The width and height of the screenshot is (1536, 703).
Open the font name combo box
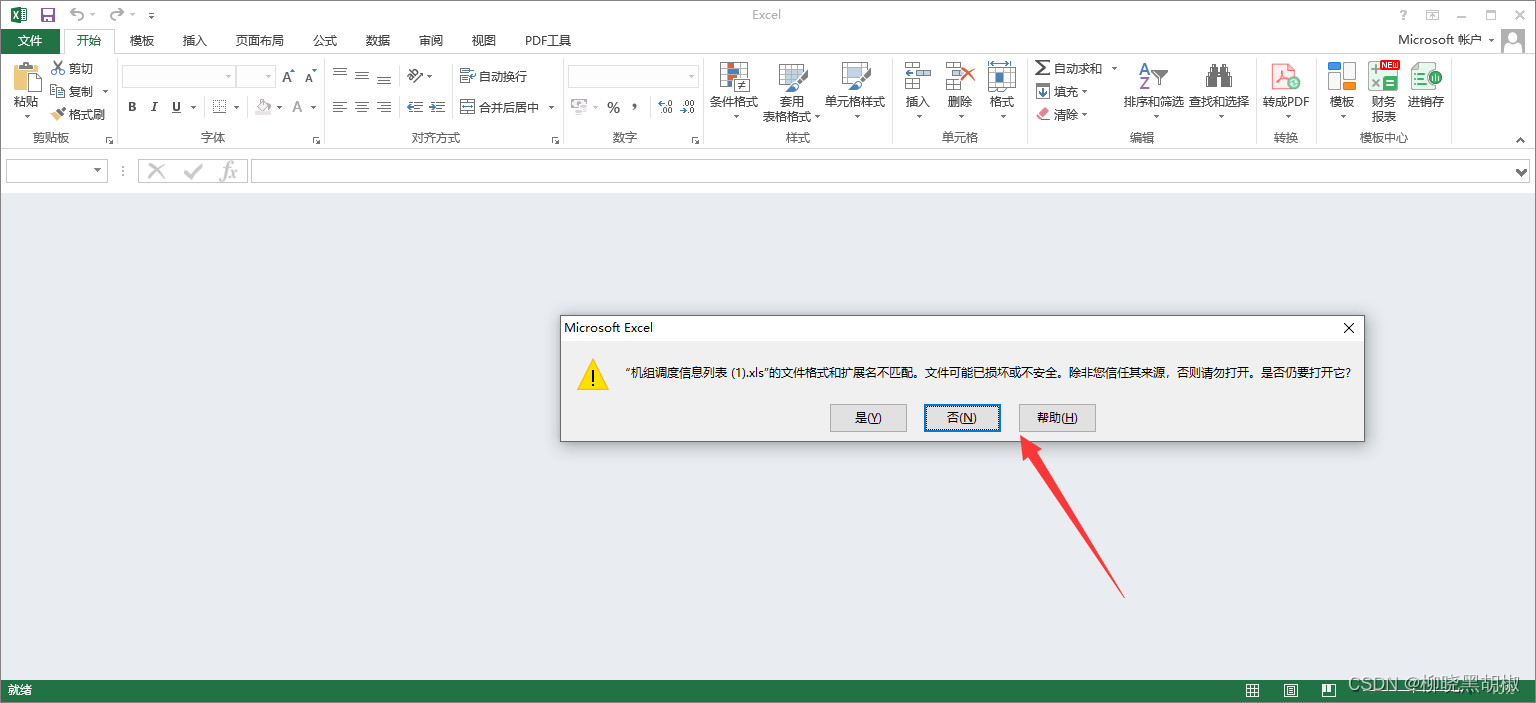(179, 76)
